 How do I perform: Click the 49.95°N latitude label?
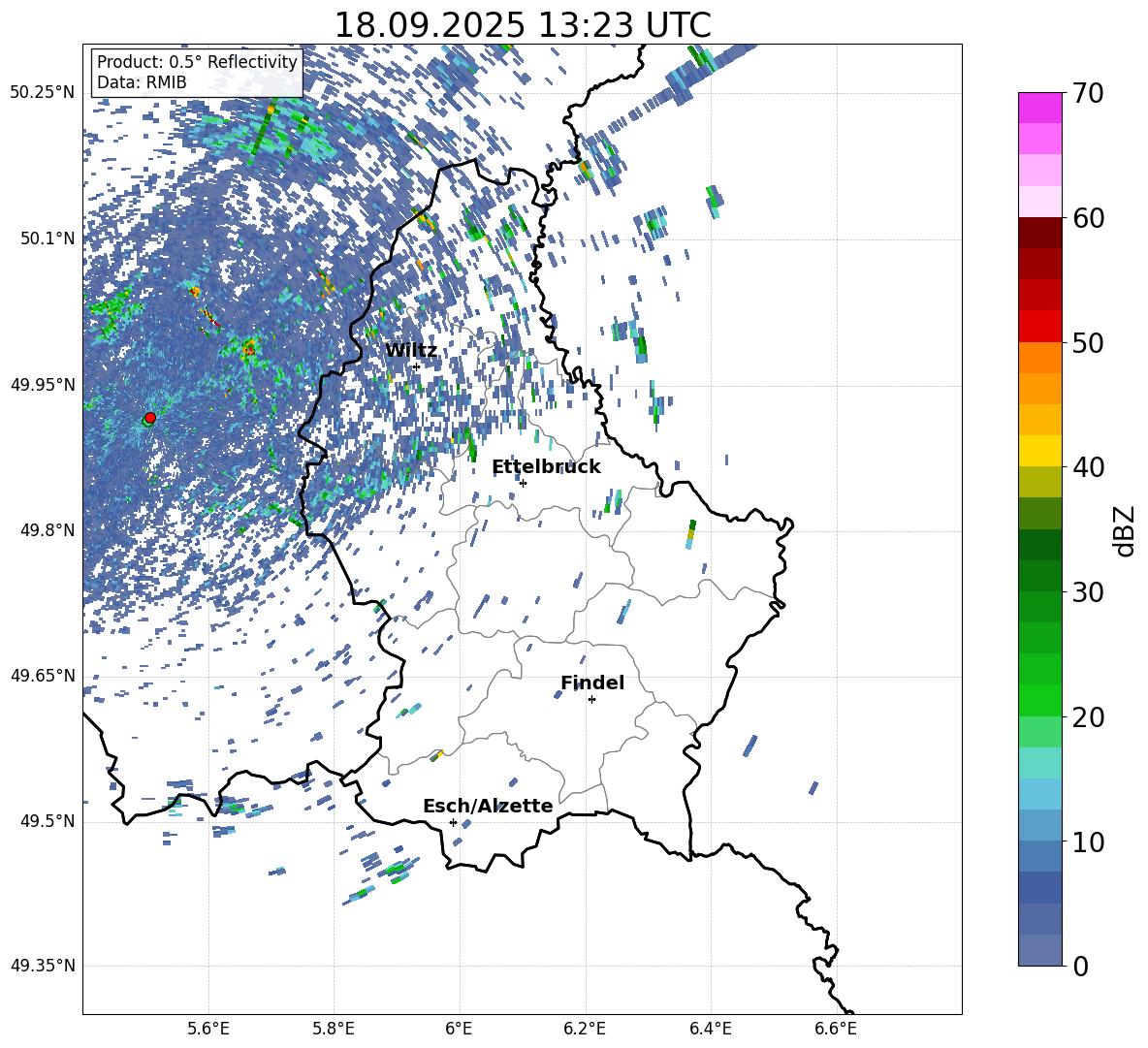point(43,384)
